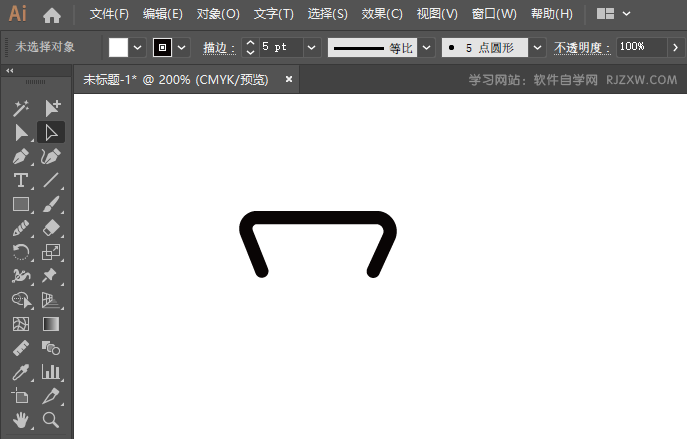The height and width of the screenshot is (439, 687).
Task: Select the Magic Wand tool
Action: pos(21,108)
